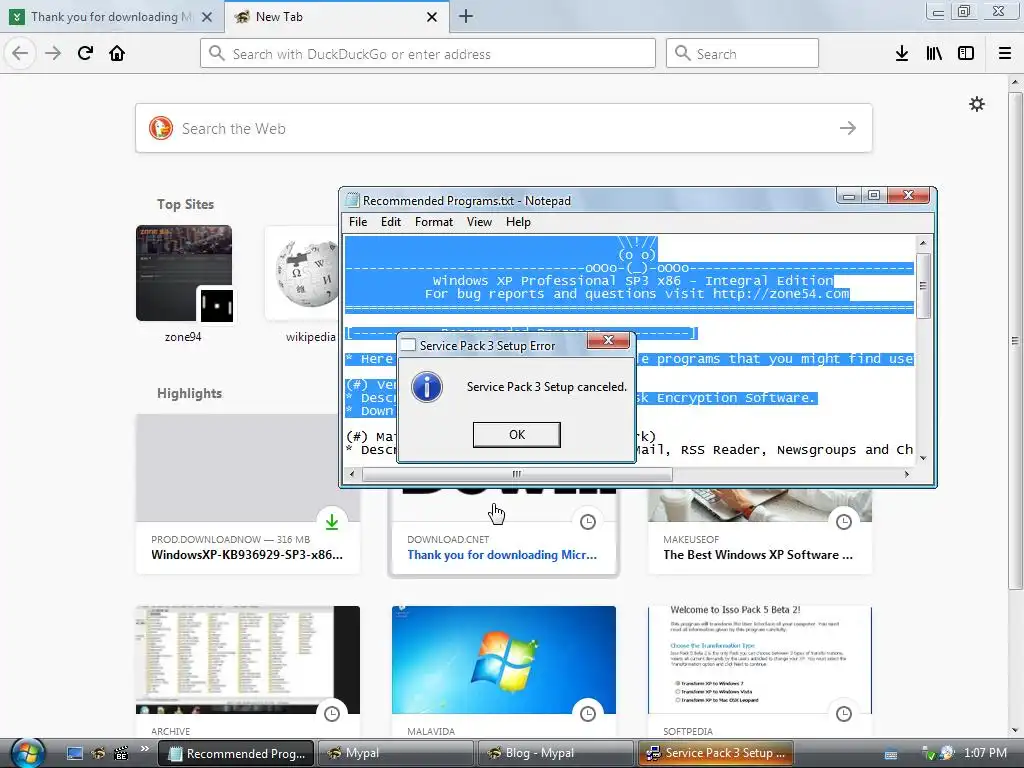Click the Show Desktop quick launch icon
Screen dimensions: 1024x768
coord(74,753)
